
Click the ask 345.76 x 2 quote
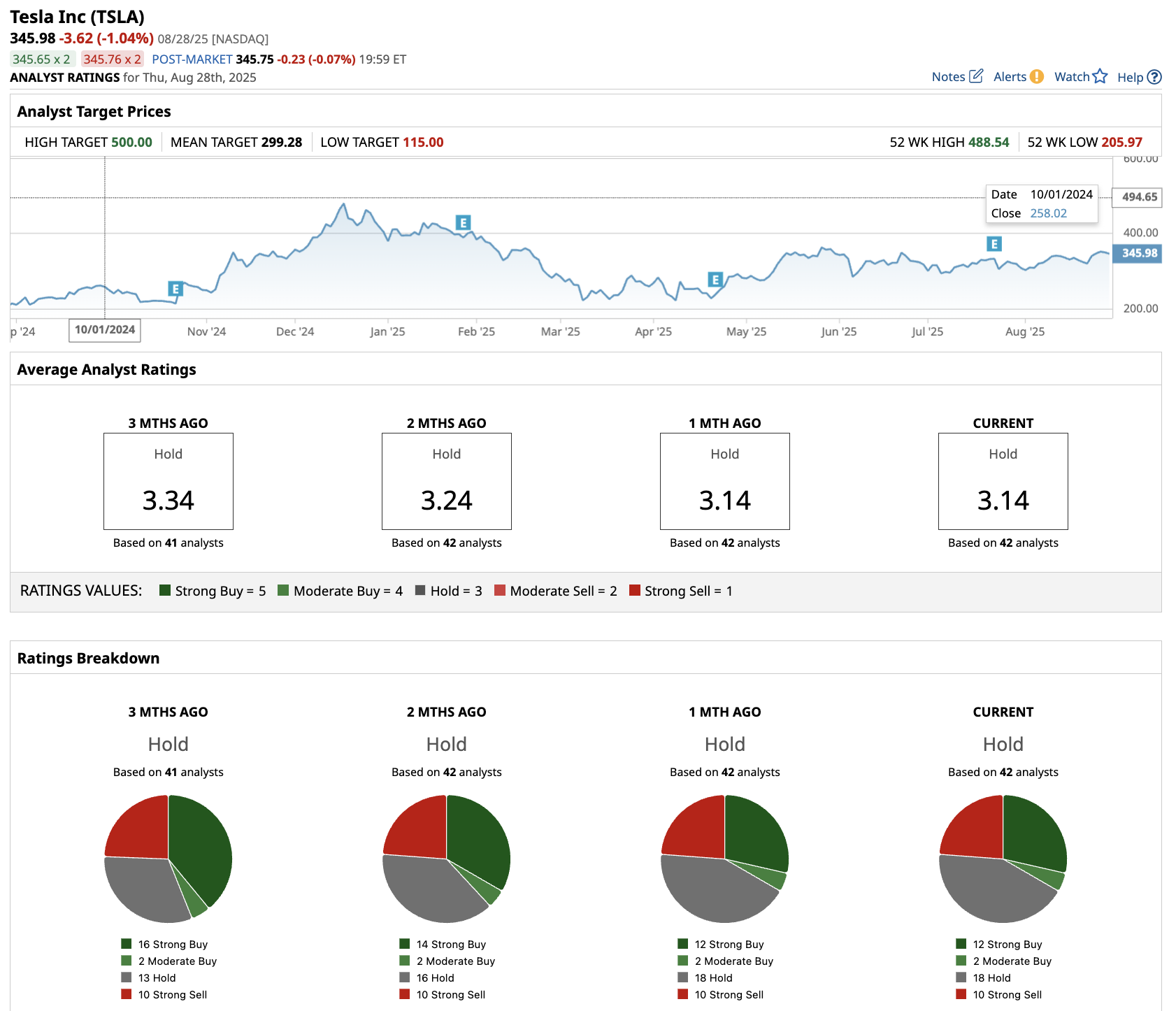click(113, 59)
